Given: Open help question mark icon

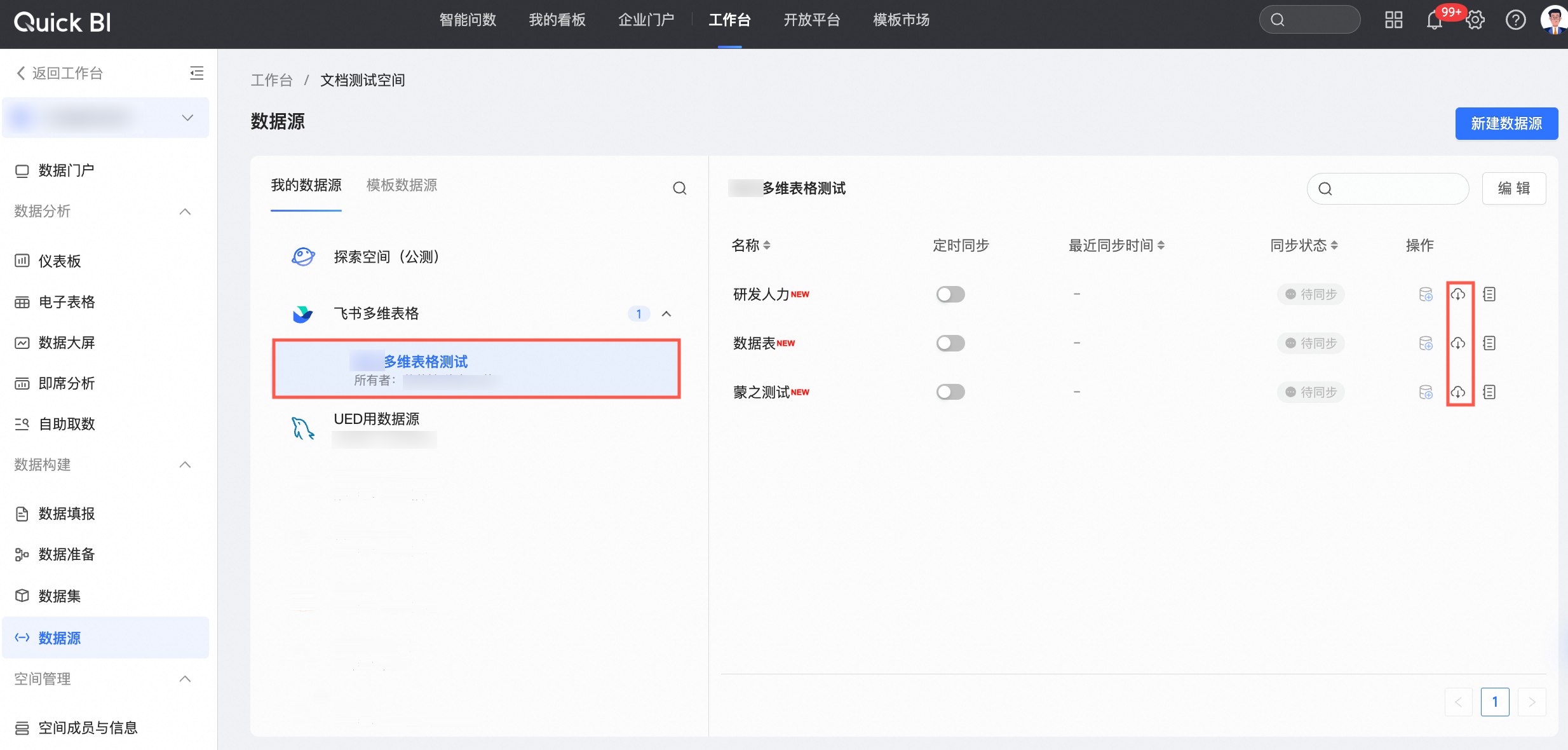Looking at the screenshot, I should [x=1515, y=20].
